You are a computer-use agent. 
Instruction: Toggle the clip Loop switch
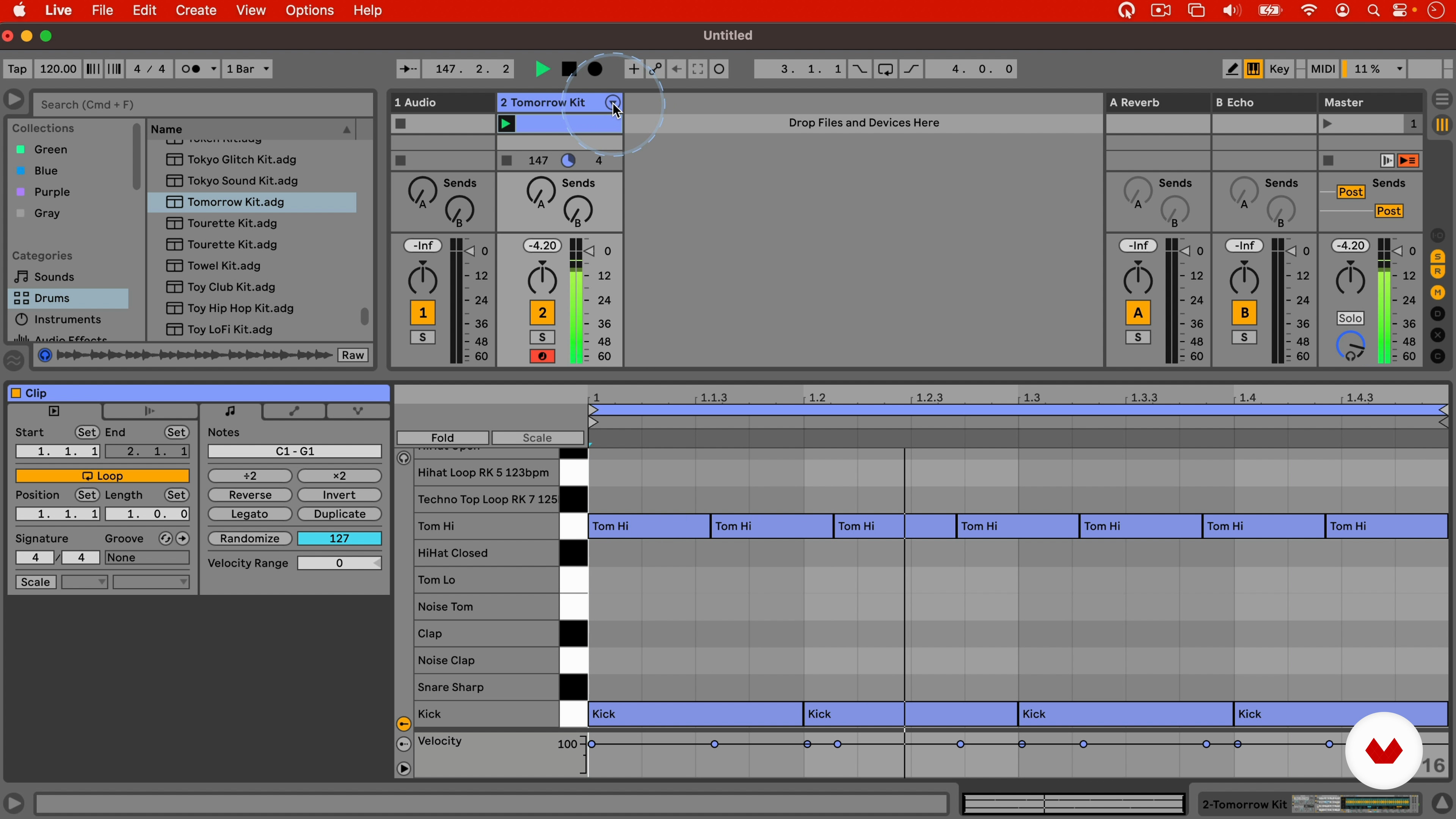pos(102,476)
